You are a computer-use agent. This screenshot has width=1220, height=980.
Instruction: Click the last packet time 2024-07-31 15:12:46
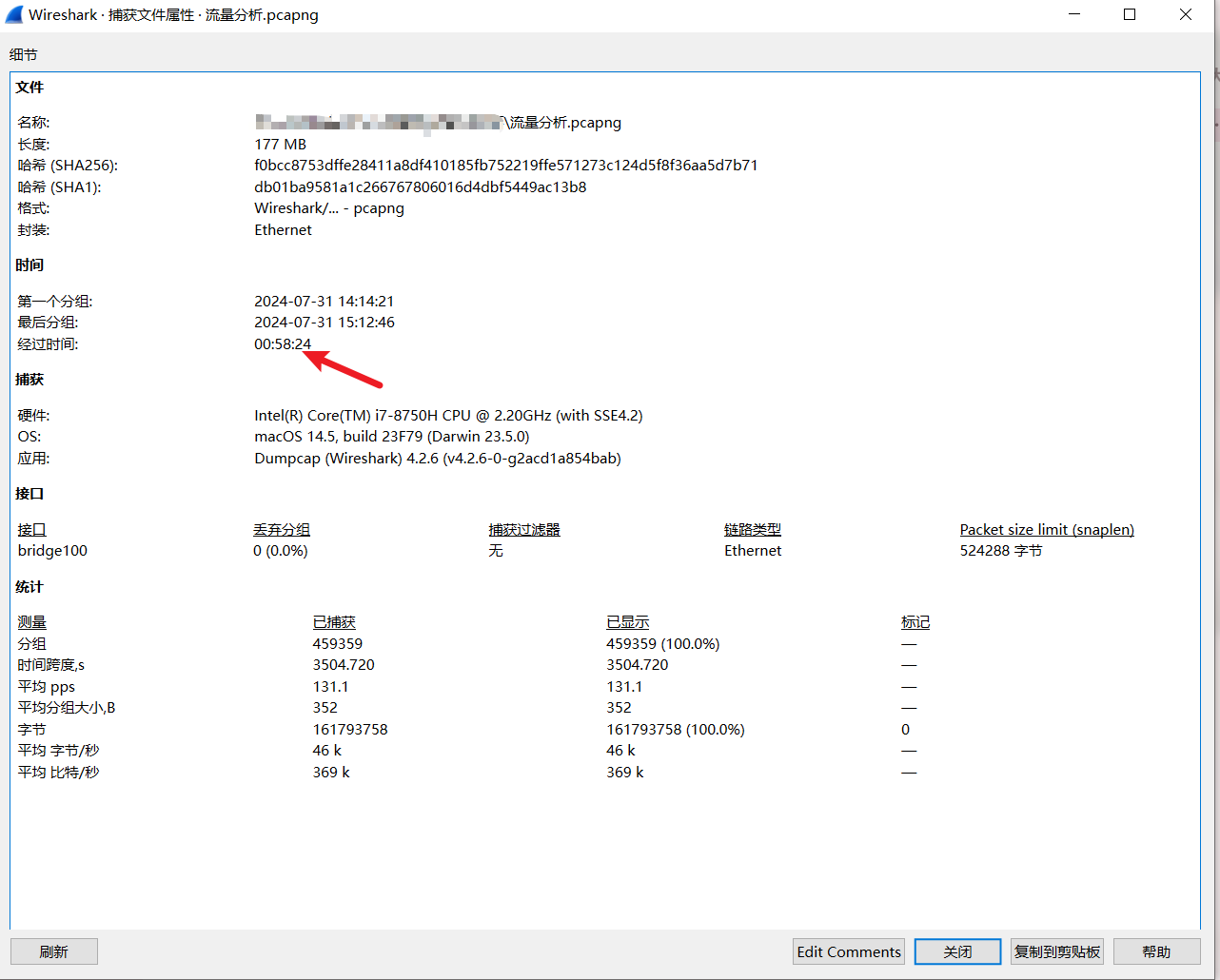click(x=325, y=323)
